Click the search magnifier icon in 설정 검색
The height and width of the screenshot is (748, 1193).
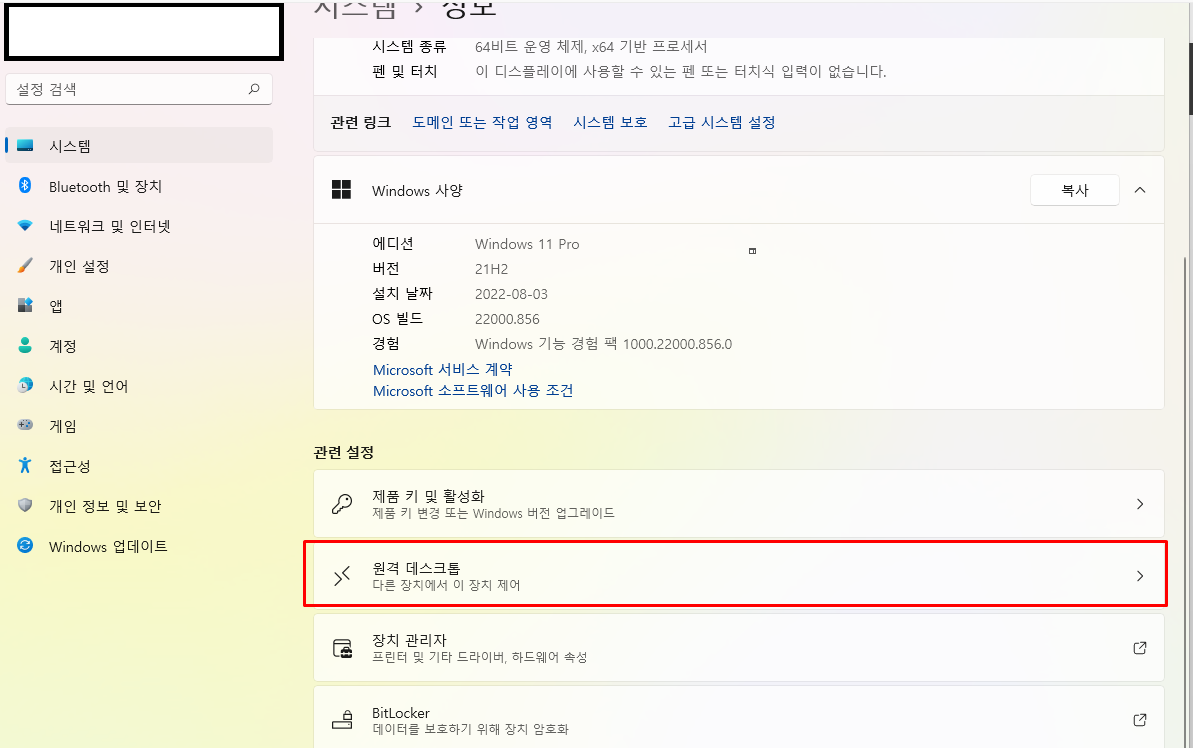coord(254,89)
